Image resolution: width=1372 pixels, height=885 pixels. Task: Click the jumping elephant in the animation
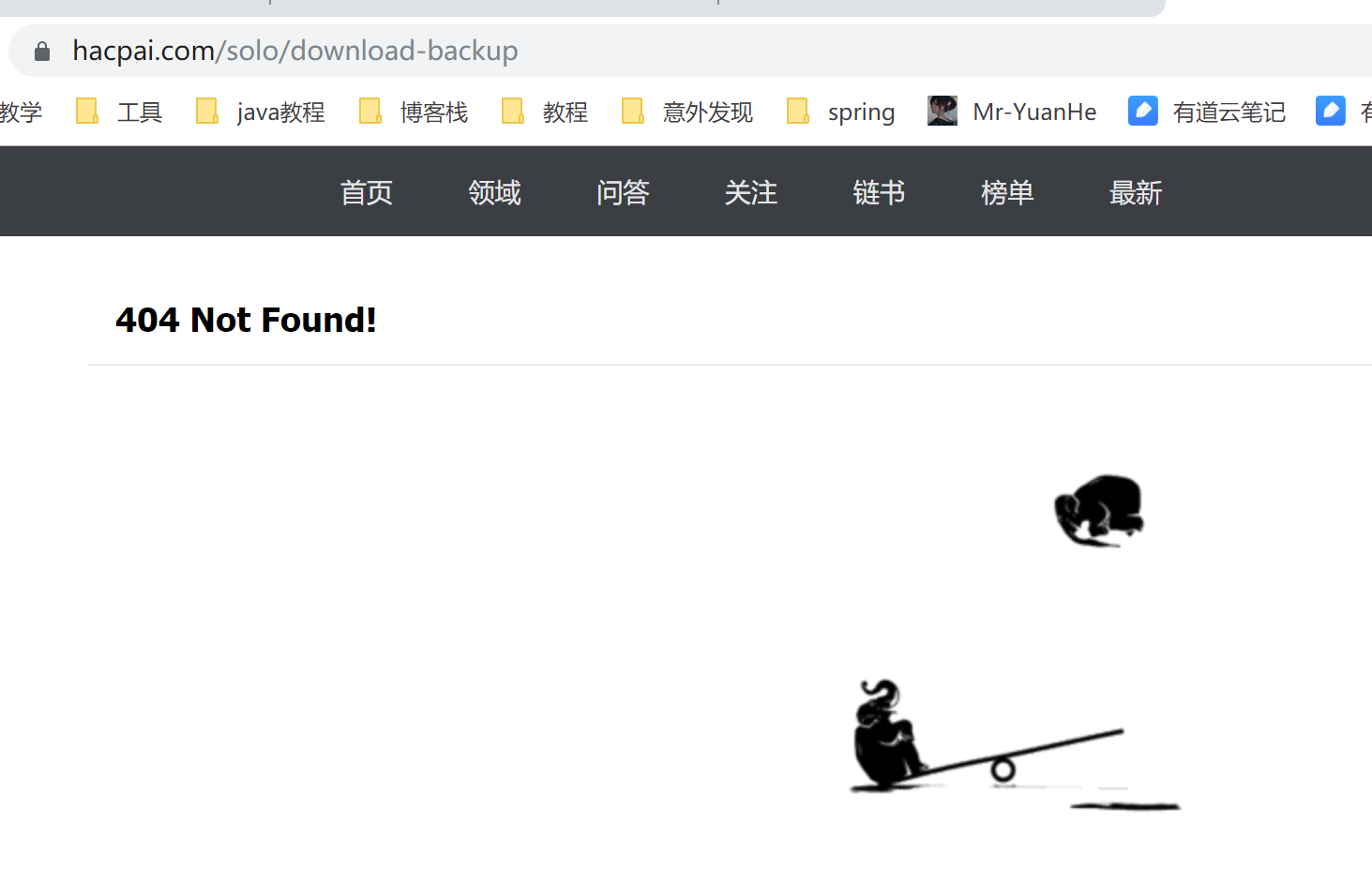(1099, 511)
